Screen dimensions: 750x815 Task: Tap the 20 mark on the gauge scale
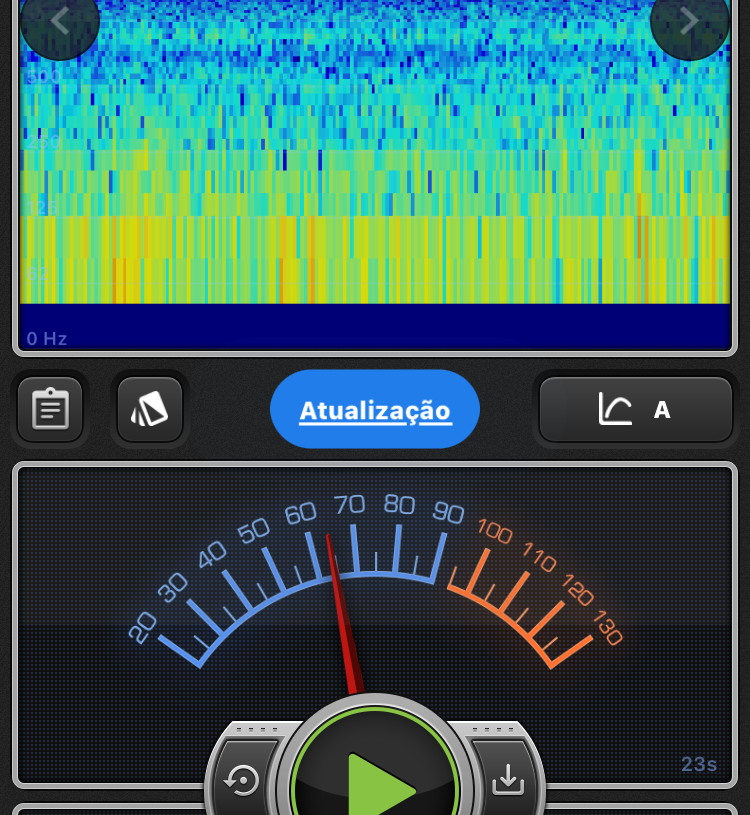143,627
